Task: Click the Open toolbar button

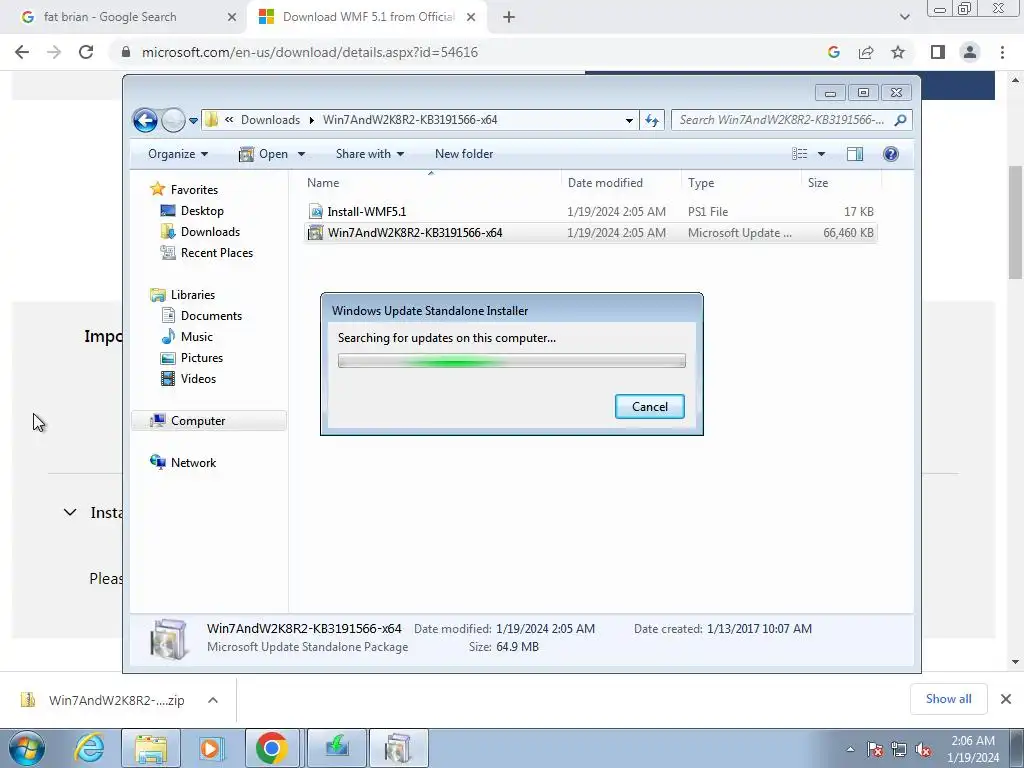Action: [264, 154]
